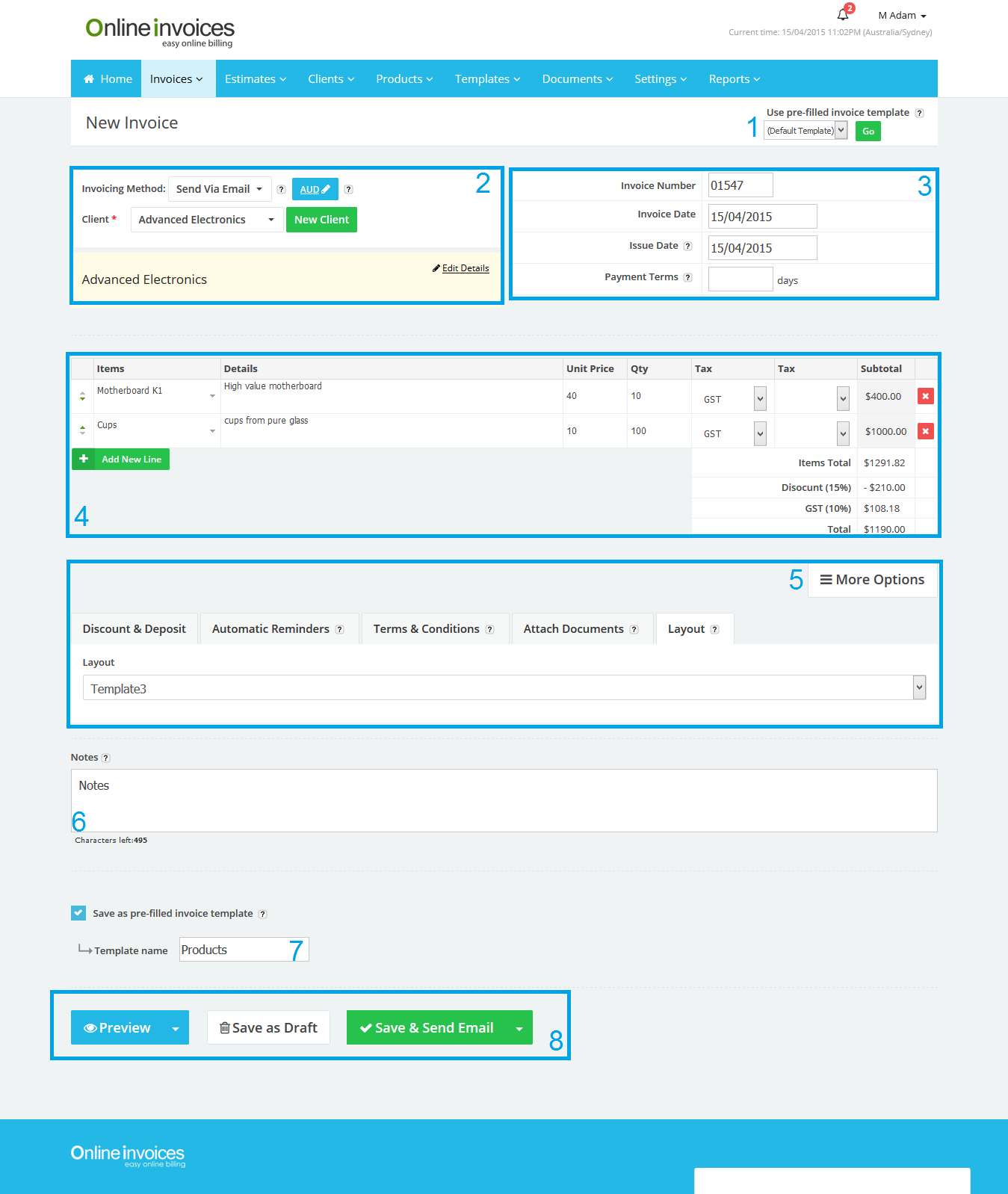Click into the Payment Terms days field
Image resolution: width=1008 pixels, height=1194 pixels.
pyautogui.click(x=740, y=279)
